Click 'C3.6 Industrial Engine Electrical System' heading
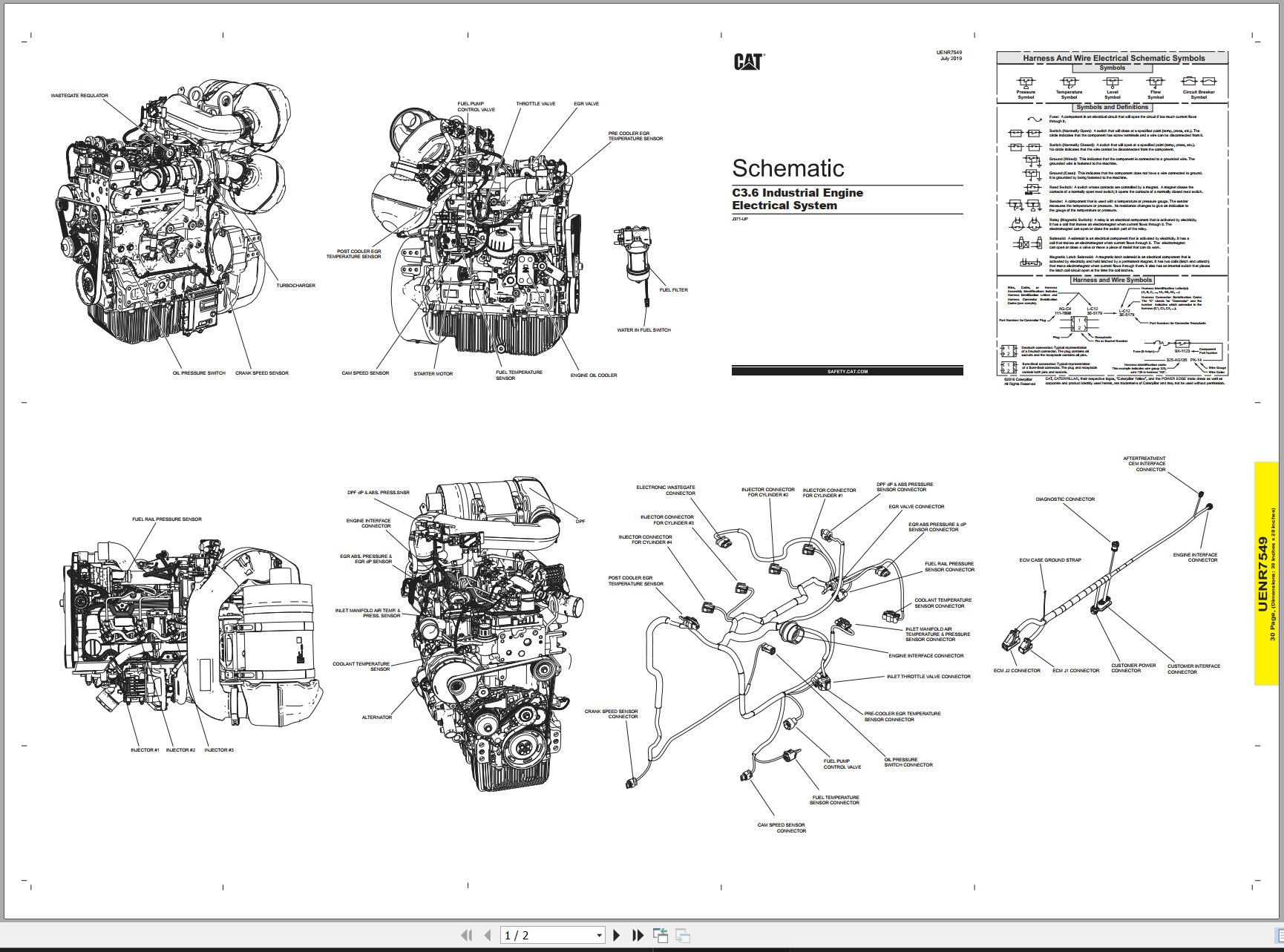The image size is (1284, 952). pyautogui.click(x=797, y=199)
